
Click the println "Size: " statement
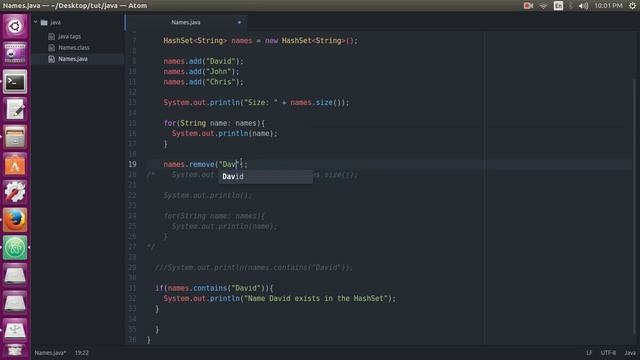pos(256,102)
